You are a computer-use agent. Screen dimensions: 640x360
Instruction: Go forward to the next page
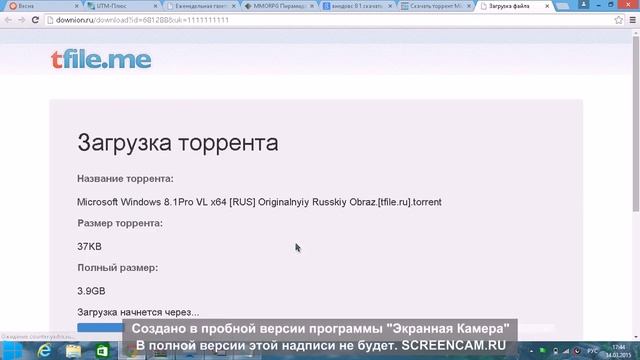tap(22, 20)
